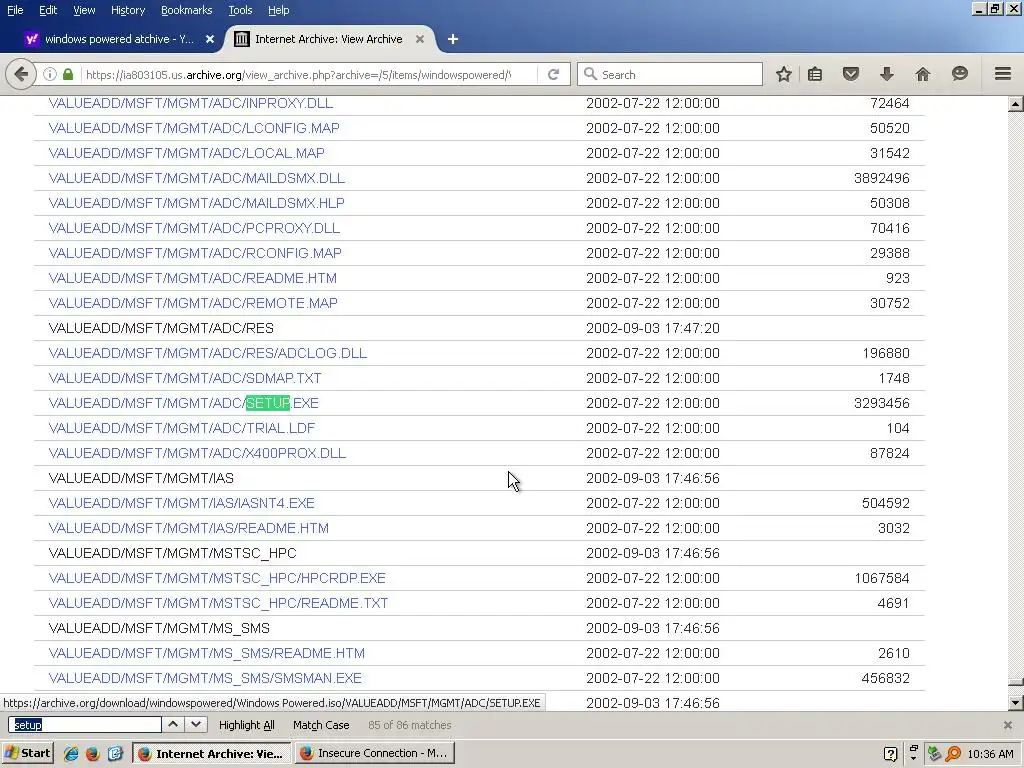The image size is (1024, 768).
Task: Open the ADC/SDMAP.TXT link
Action: coord(185,378)
